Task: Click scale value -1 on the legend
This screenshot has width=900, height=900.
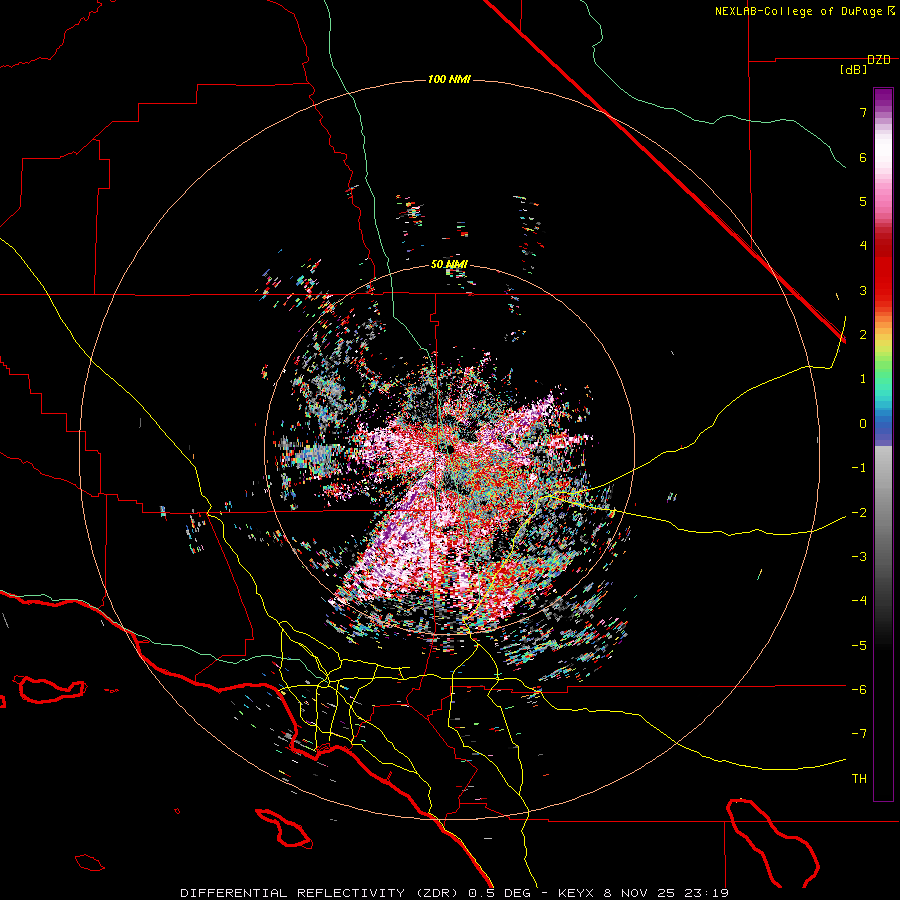Action: [859, 468]
